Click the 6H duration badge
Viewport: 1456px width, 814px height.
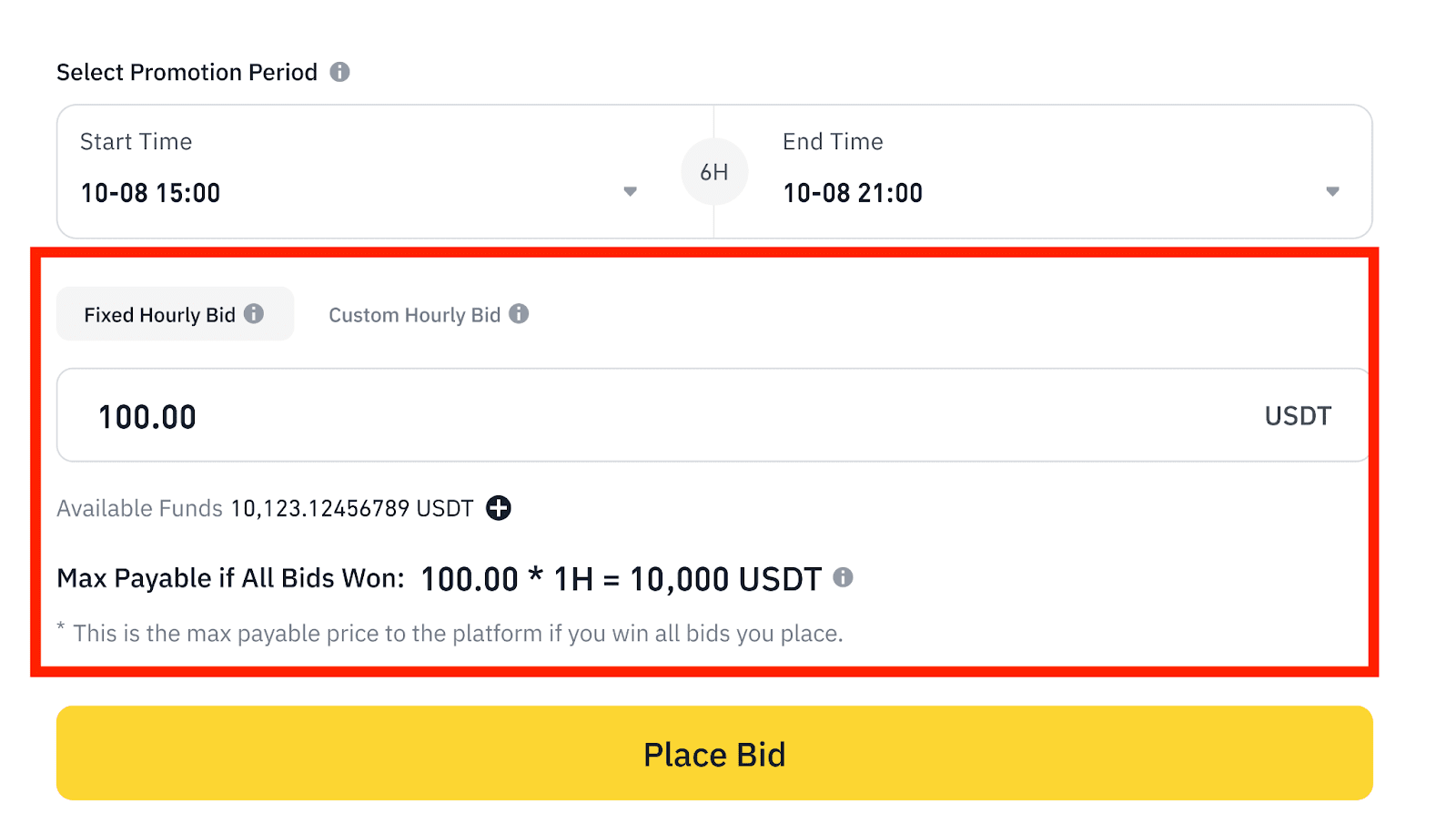pyautogui.click(x=714, y=171)
